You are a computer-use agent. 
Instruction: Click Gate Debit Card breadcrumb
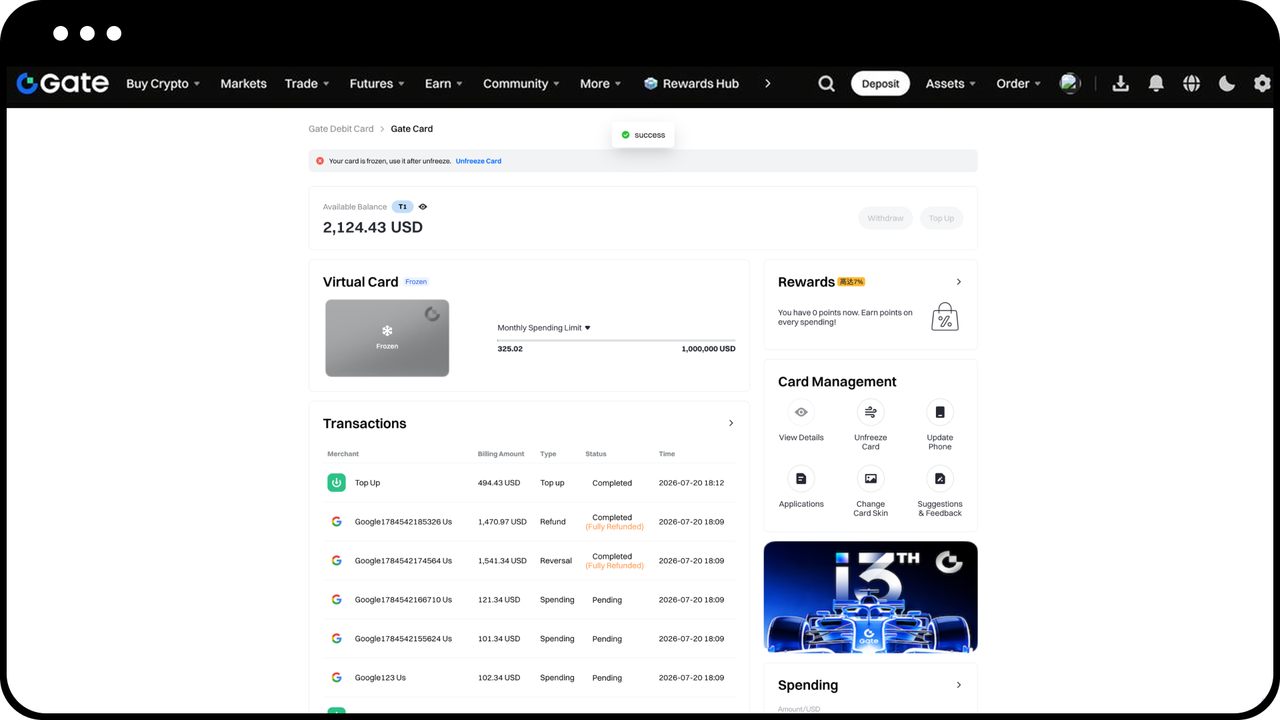click(341, 129)
